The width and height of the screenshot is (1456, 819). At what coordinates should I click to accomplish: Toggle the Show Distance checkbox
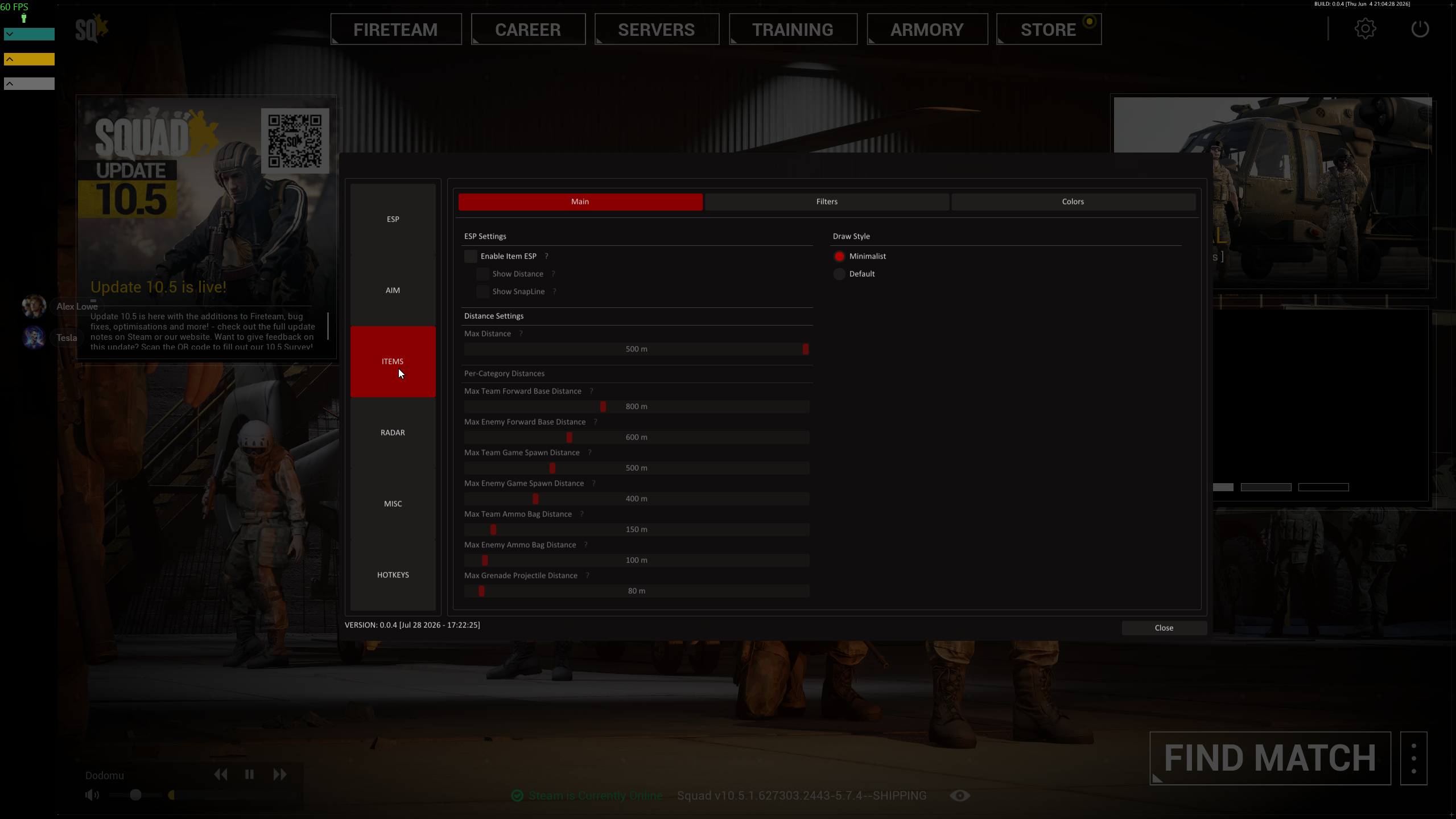pyautogui.click(x=482, y=274)
